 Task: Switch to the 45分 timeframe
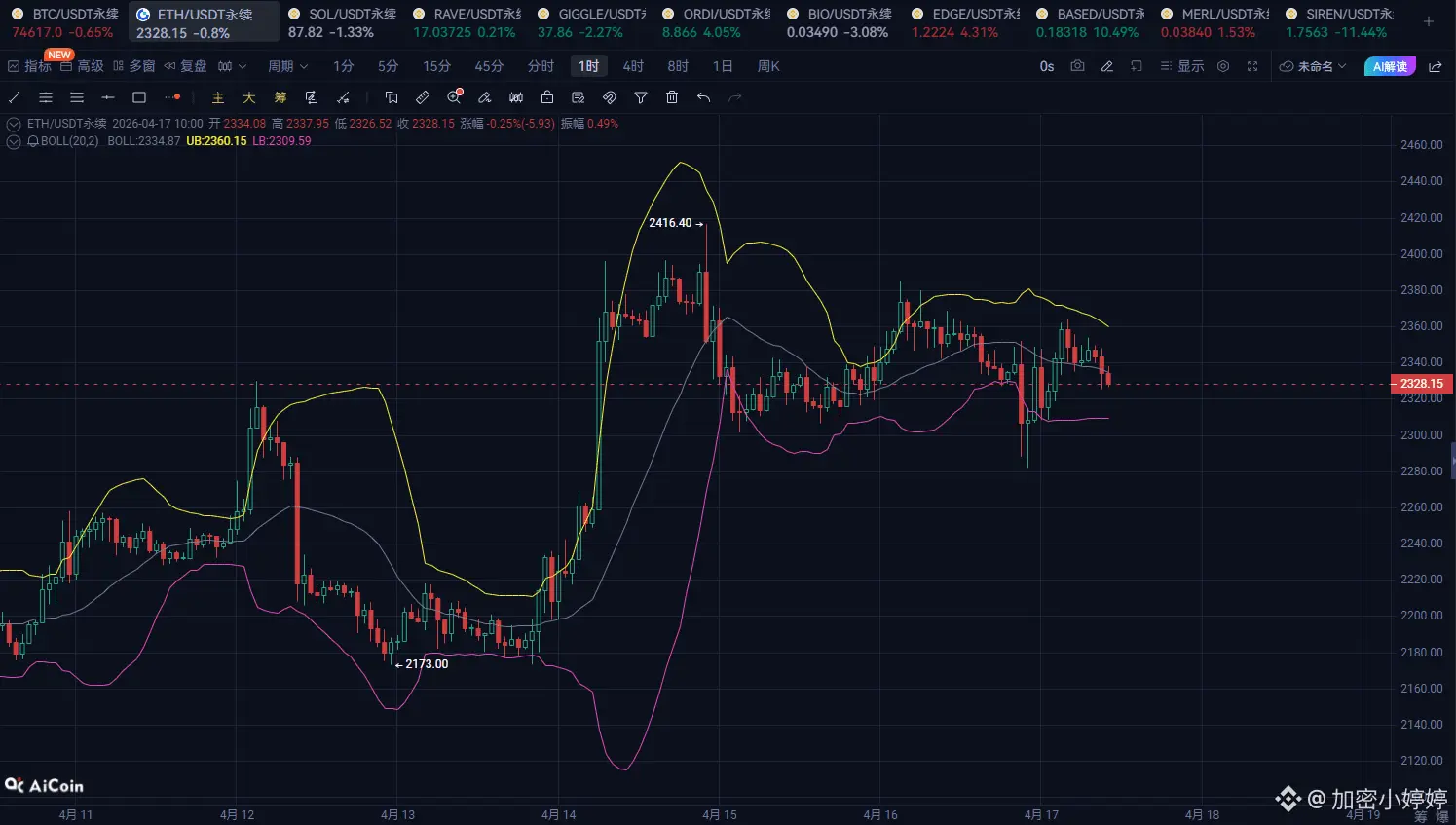coord(490,66)
